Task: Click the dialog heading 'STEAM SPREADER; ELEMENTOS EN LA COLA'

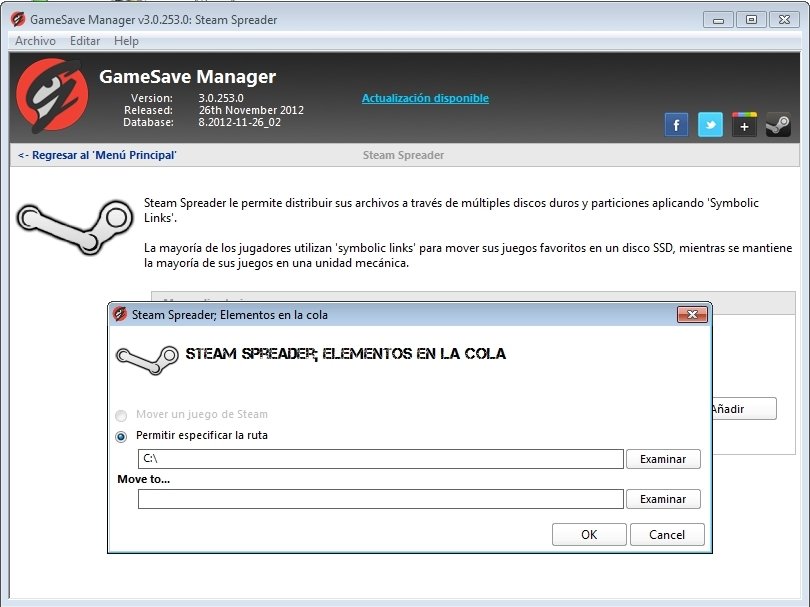Action: (x=346, y=354)
